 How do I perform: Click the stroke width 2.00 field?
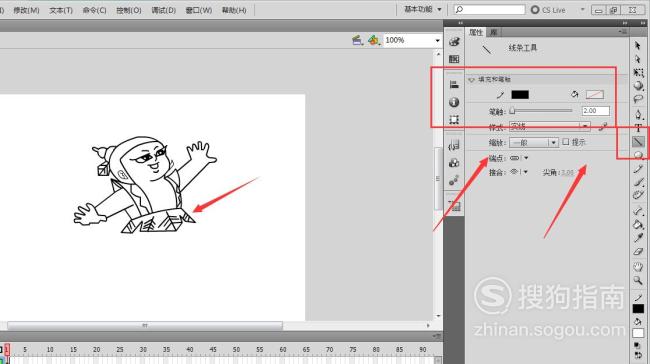click(596, 111)
